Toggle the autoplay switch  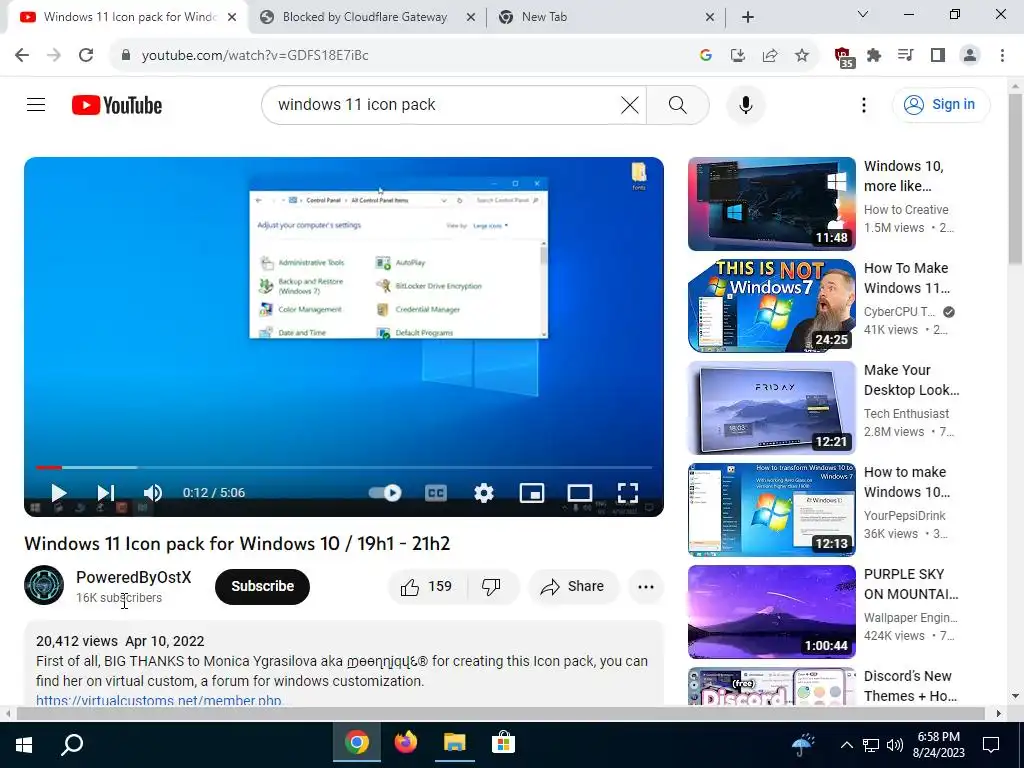point(385,493)
